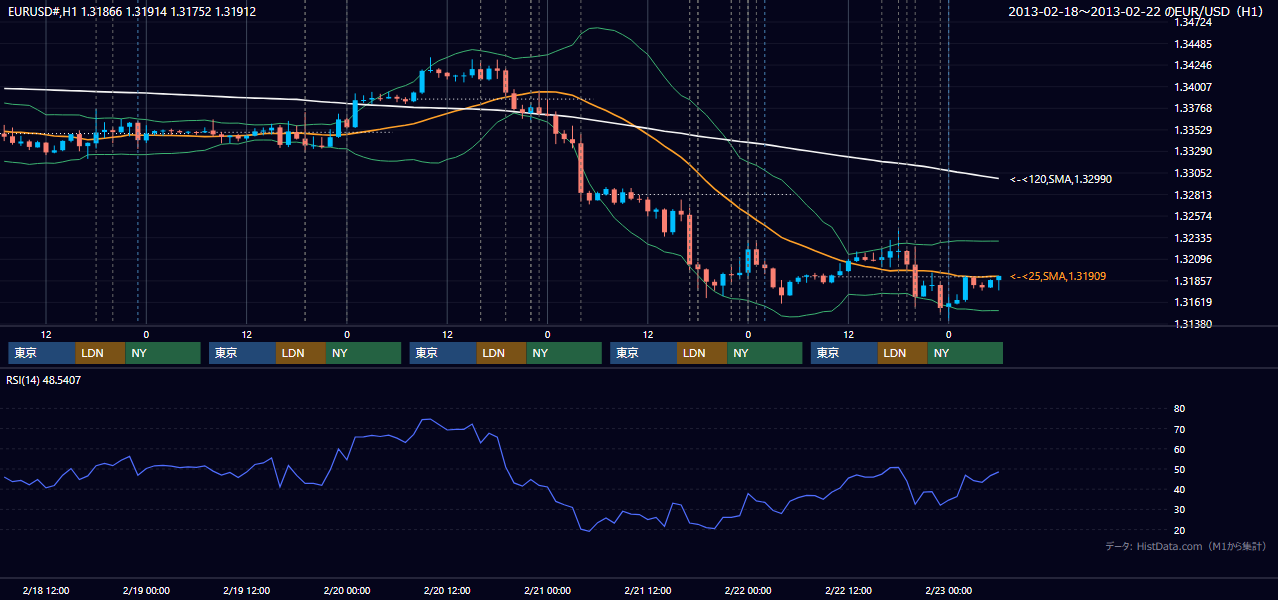Click price axis value 1.31857
The height and width of the screenshot is (600, 1278).
(1194, 281)
